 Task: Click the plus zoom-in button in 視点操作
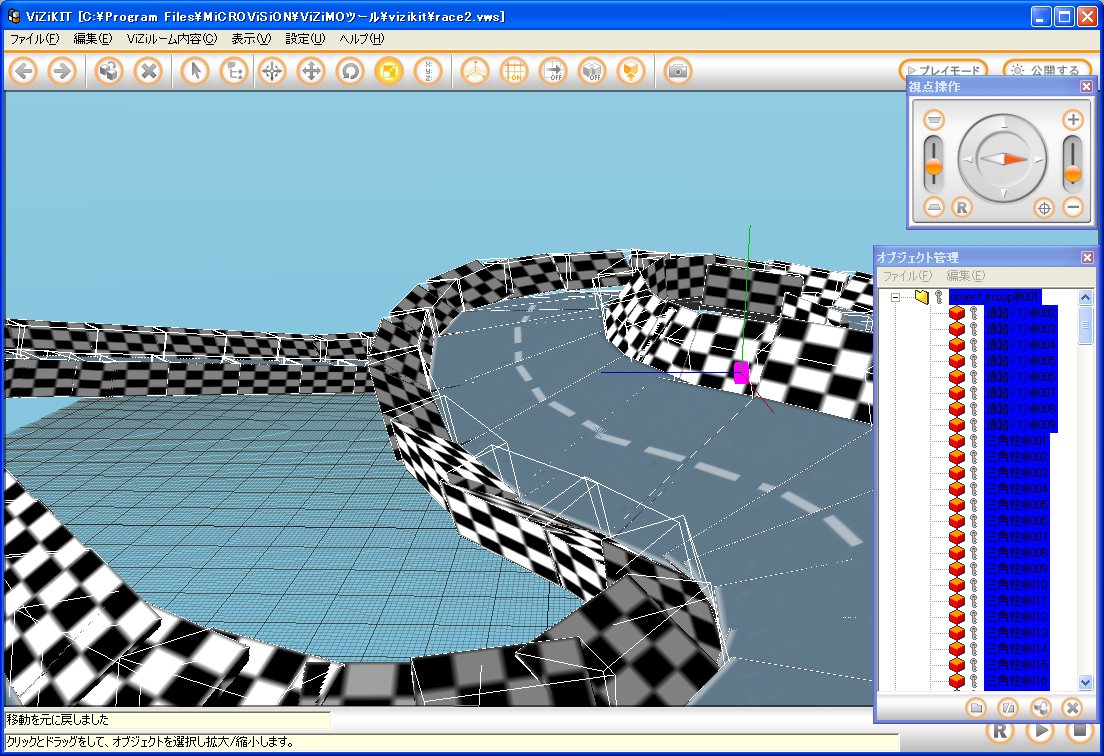pos(1073,120)
